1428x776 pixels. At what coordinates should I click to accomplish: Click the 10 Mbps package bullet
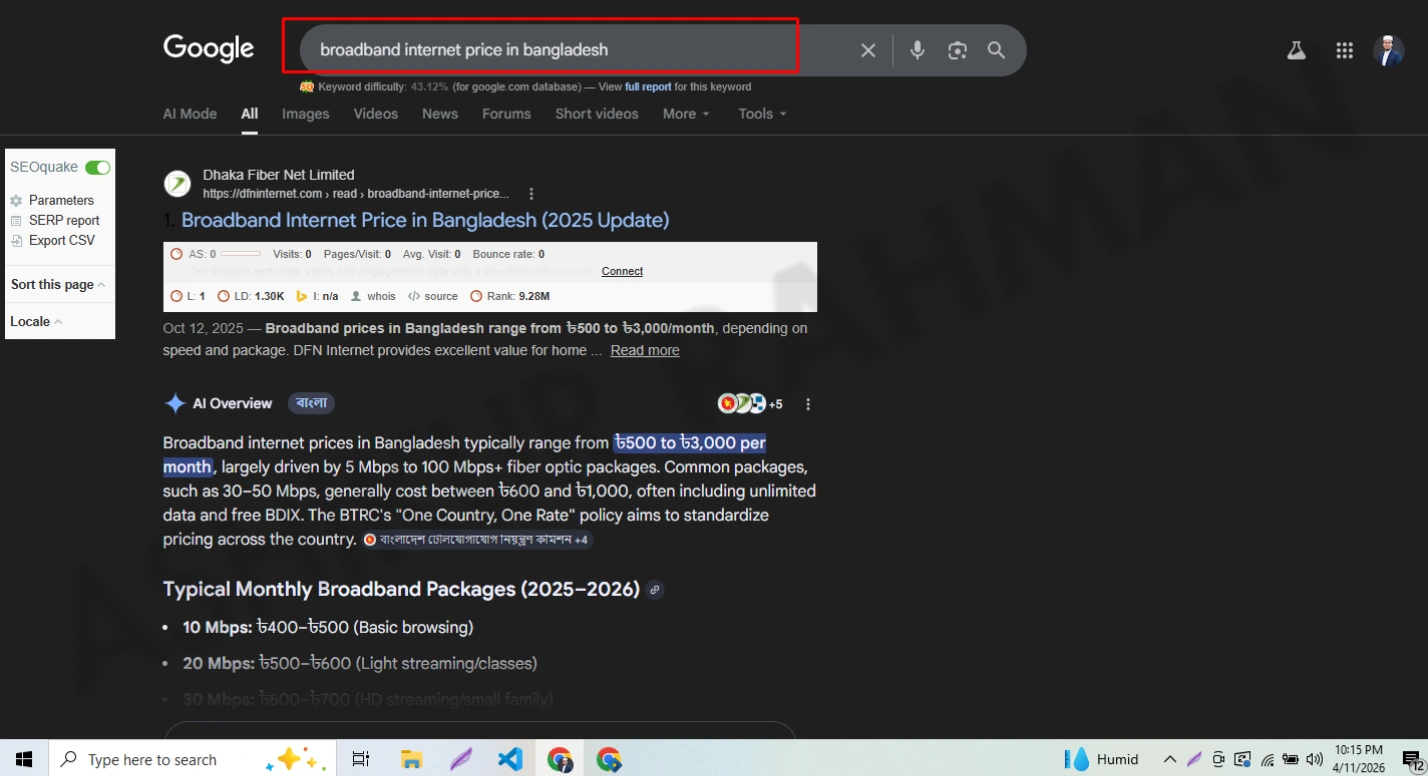pos(328,628)
